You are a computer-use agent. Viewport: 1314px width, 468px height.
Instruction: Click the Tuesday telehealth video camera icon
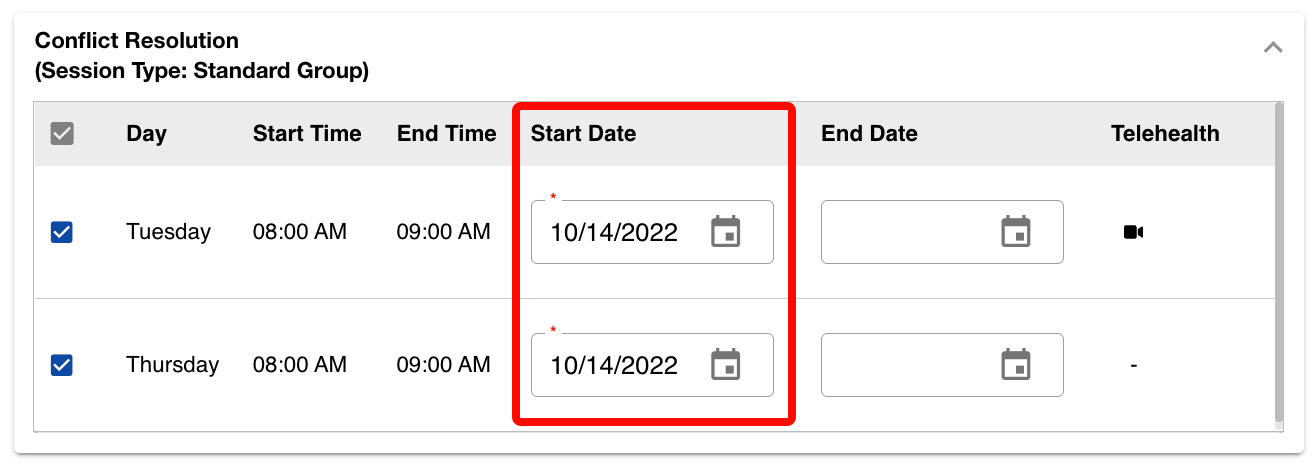click(x=1133, y=232)
